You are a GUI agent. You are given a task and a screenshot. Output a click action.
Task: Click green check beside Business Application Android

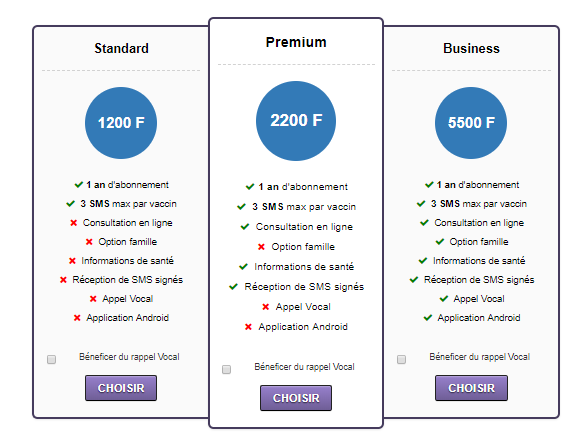tap(428, 317)
